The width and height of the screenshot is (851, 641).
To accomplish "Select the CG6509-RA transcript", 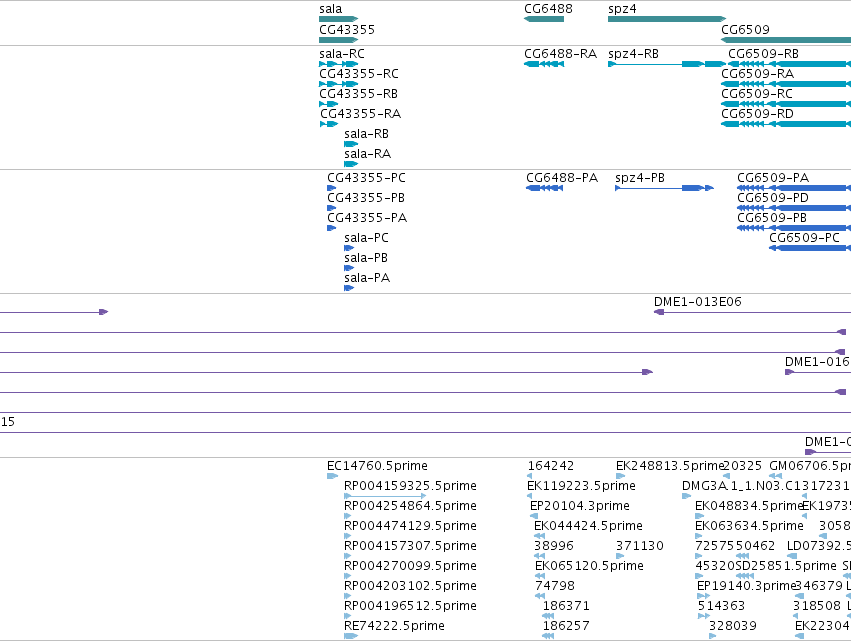I will click(786, 84).
